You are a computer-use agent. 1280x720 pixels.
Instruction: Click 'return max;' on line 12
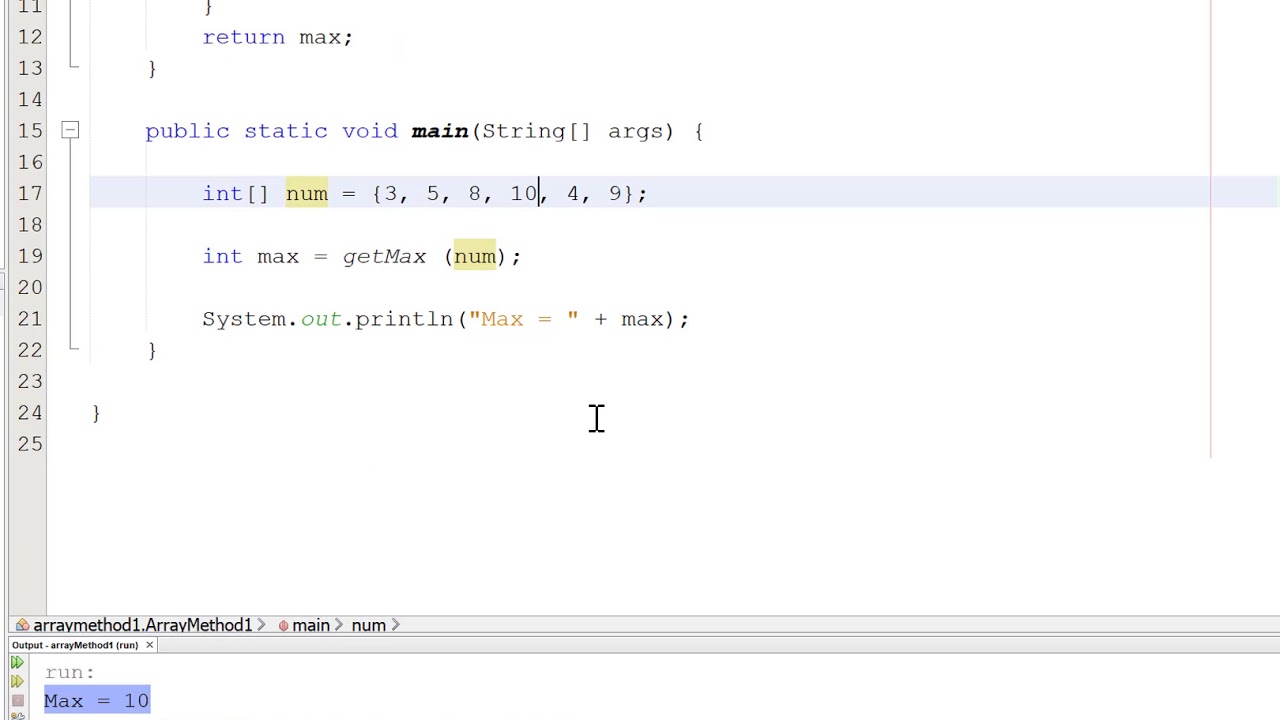pos(277,37)
